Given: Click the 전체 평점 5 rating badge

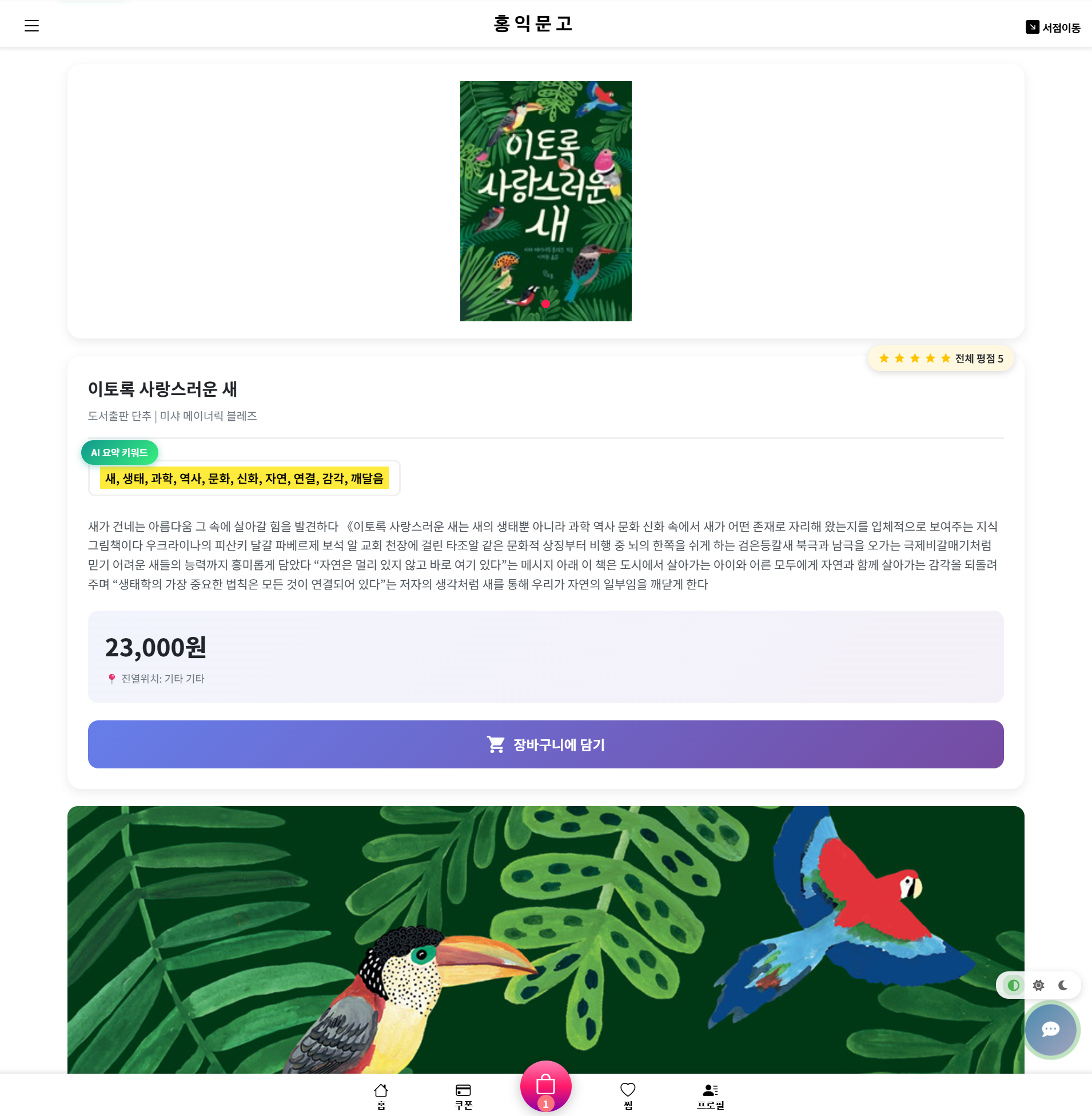Looking at the screenshot, I should click(x=940, y=358).
